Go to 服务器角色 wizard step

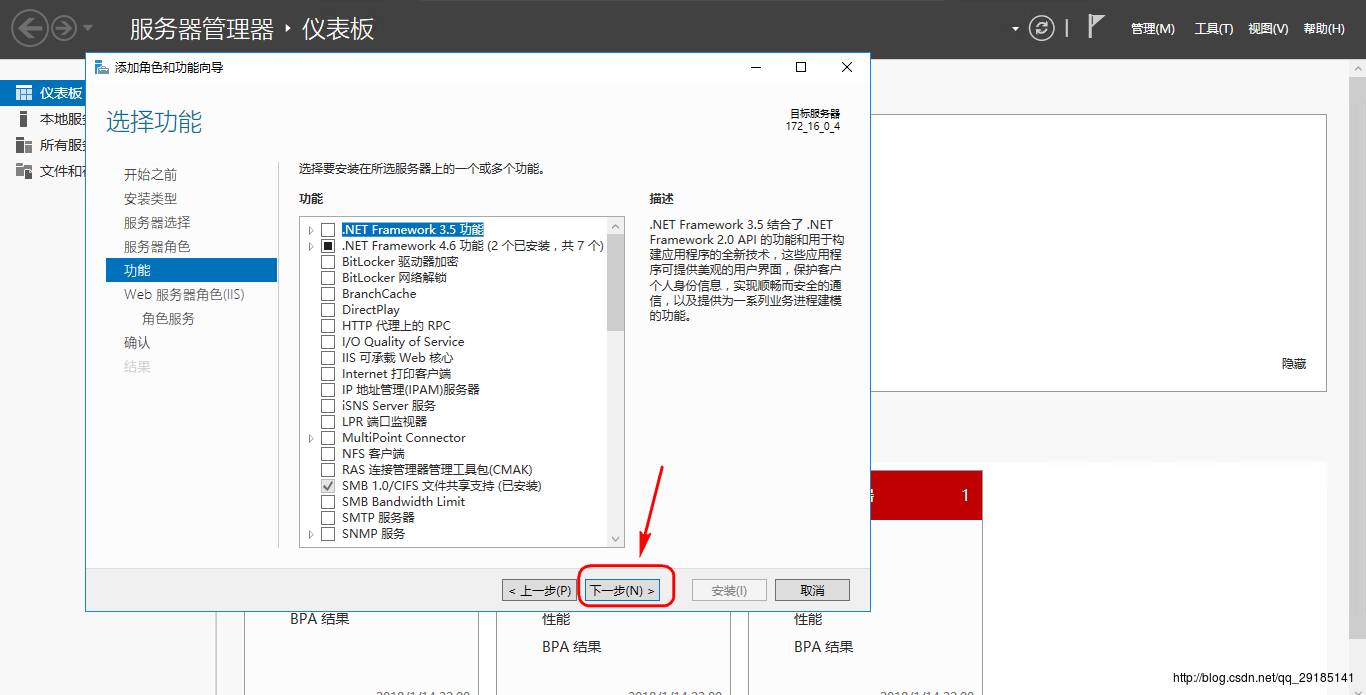[x=157, y=247]
